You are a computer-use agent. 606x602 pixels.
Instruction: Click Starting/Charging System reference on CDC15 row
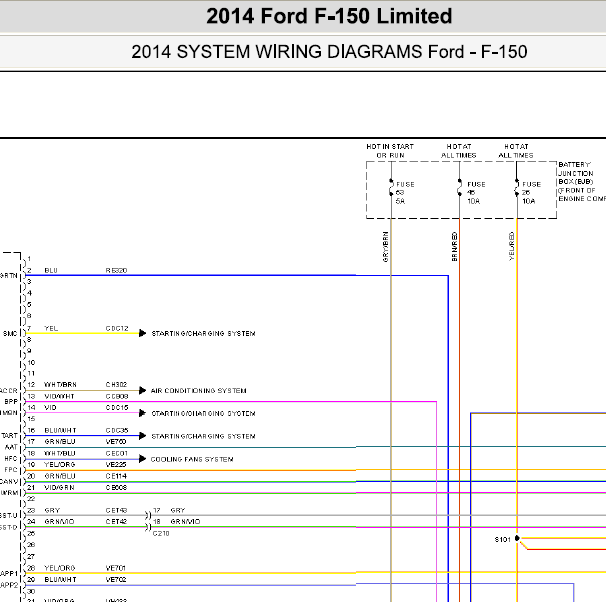(x=203, y=413)
